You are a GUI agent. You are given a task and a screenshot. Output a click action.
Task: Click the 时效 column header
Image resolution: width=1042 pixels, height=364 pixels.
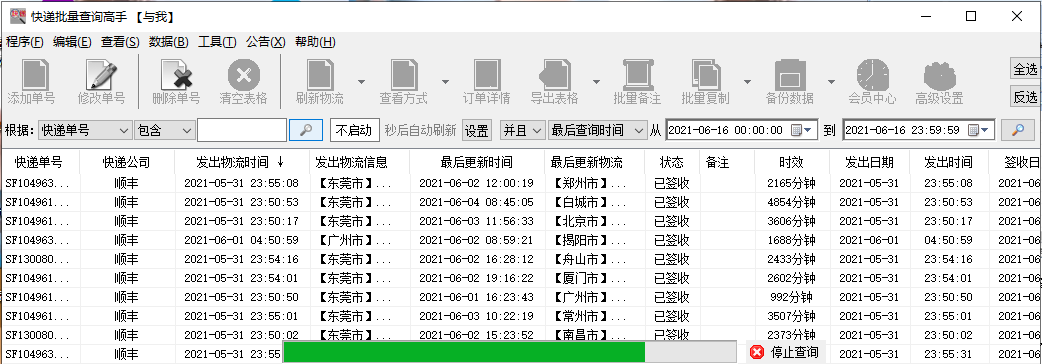791,162
